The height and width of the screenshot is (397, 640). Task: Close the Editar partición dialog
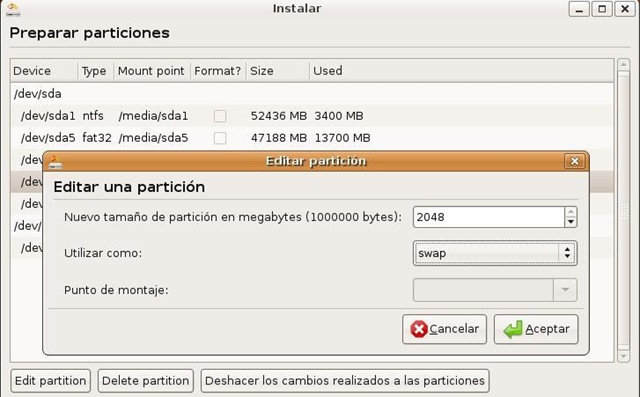pos(575,161)
